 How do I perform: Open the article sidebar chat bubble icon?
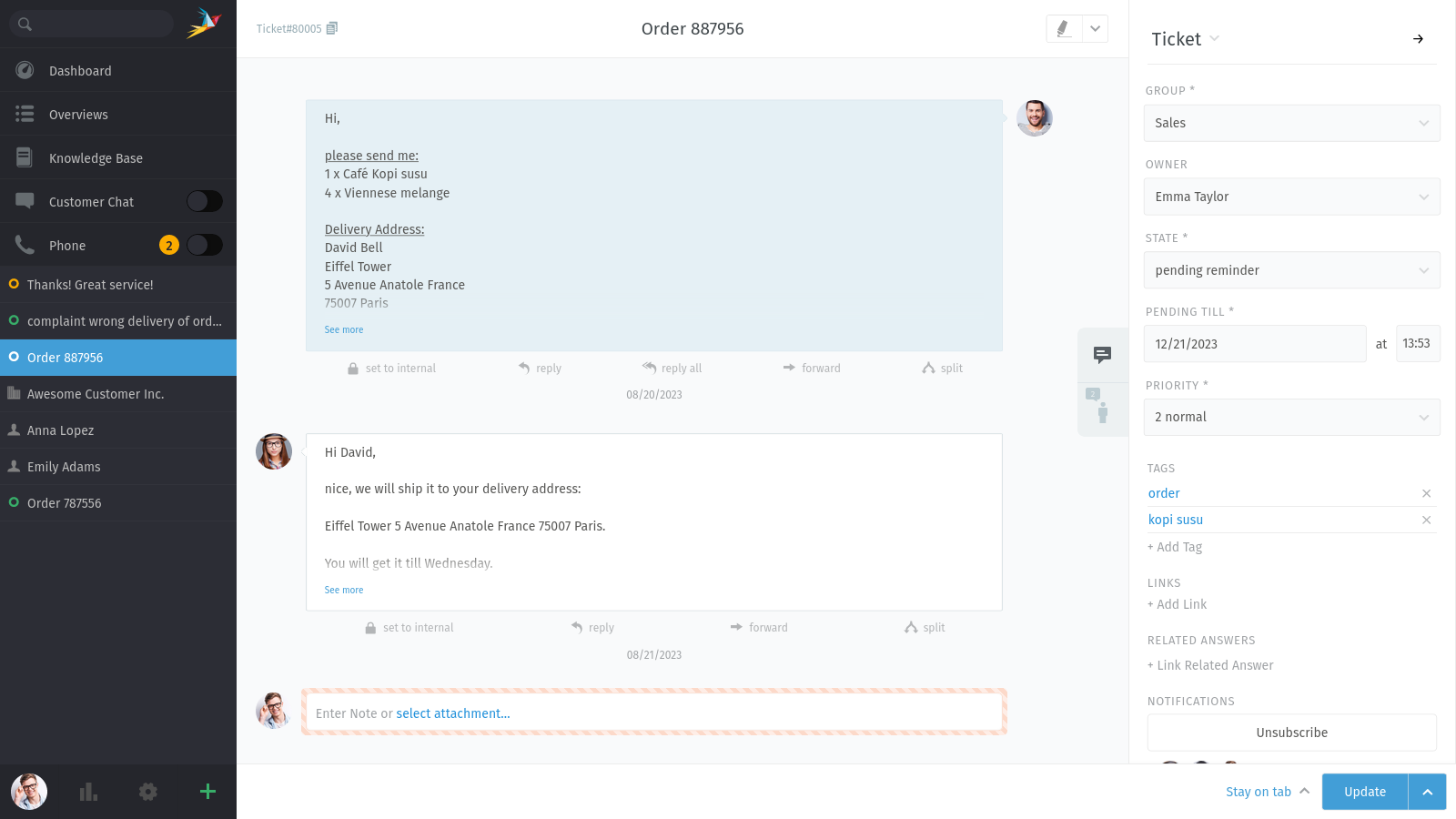[x=1103, y=355]
